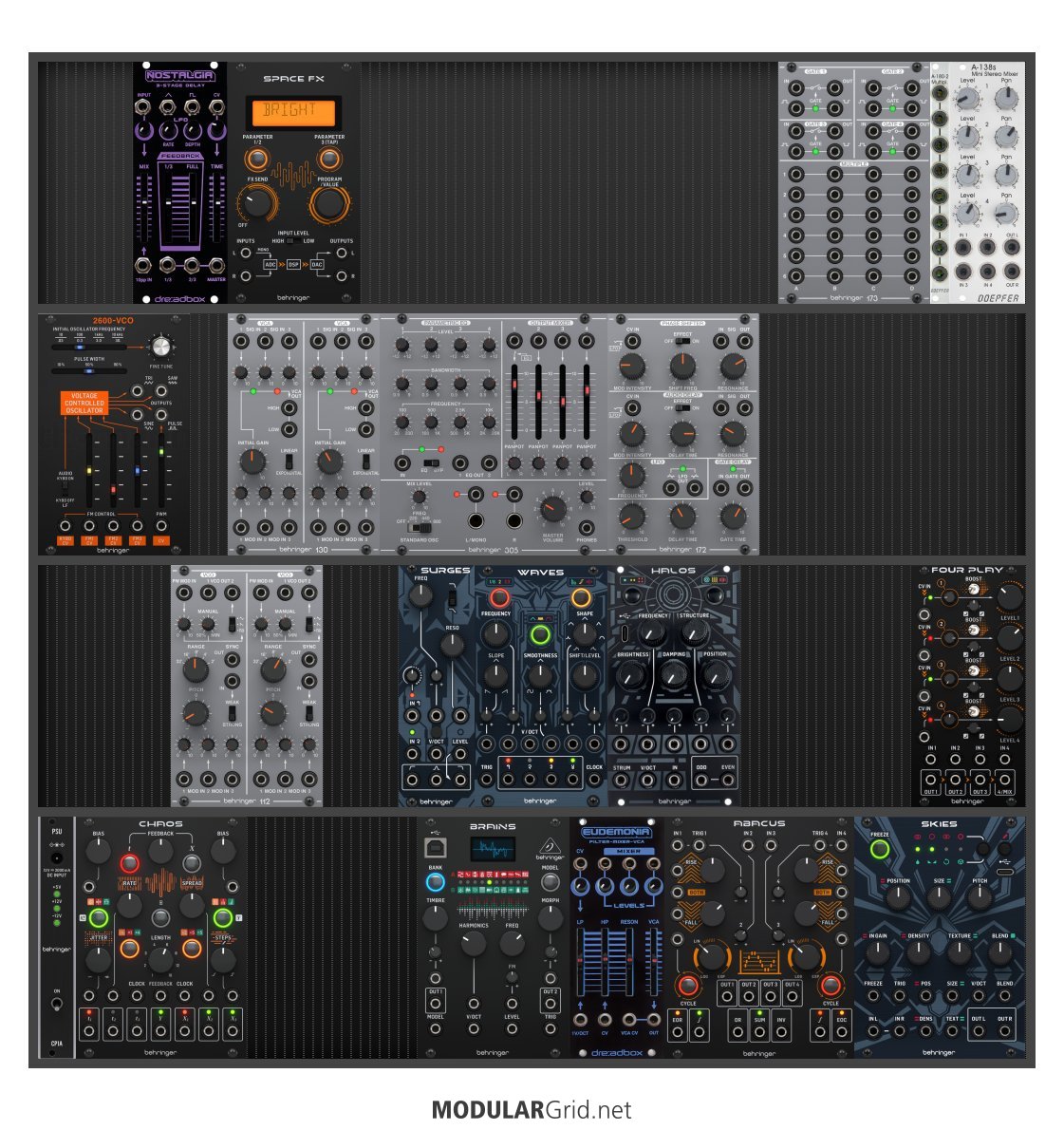
Task: Click the Initial Oscillator Frequency slider on 2600-VCO
Action: (x=89, y=347)
